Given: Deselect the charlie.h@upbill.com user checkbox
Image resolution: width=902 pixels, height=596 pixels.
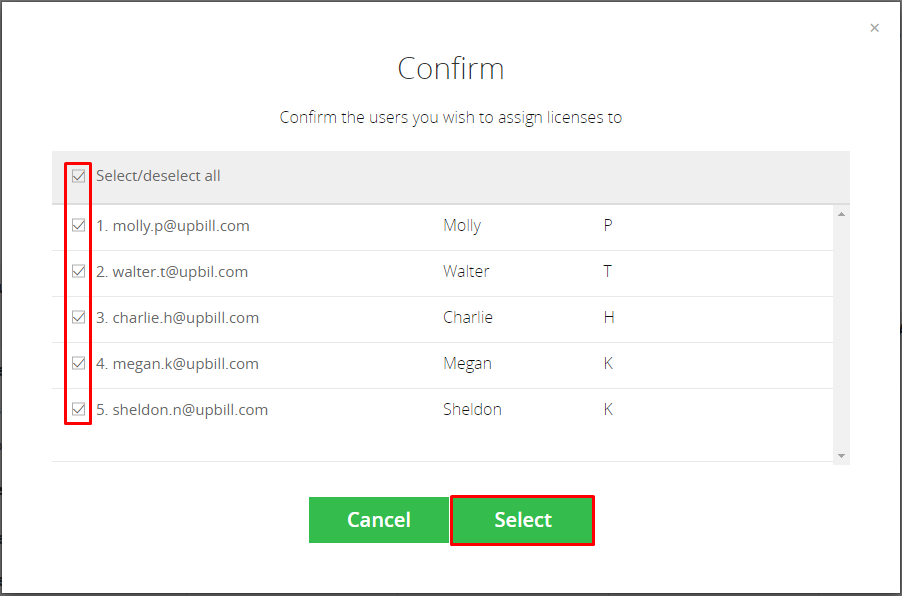Looking at the screenshot, I should [79, 318].
